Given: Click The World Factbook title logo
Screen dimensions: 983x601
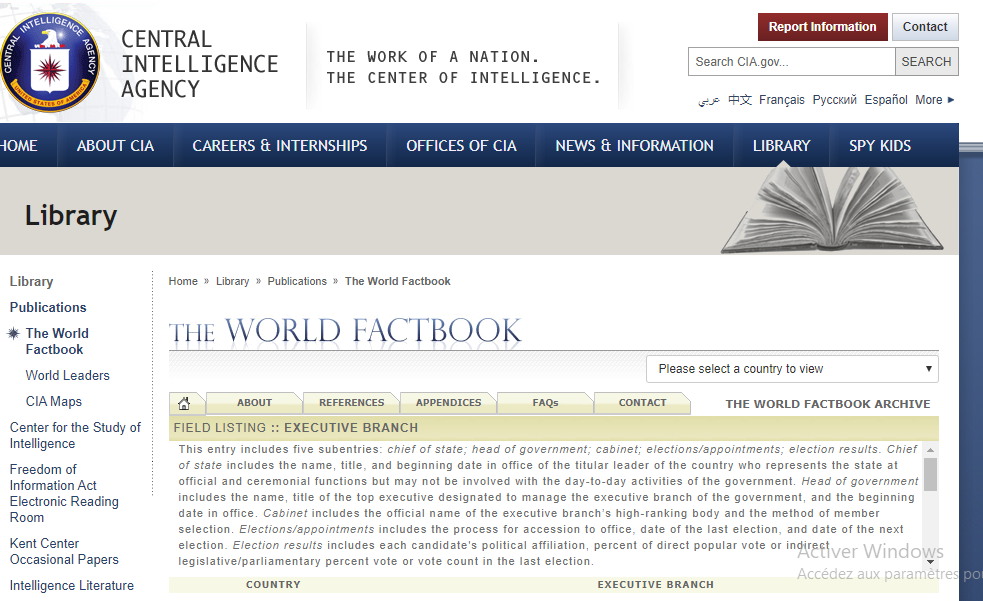Looking at the screenshot, I should click(345, 332).
